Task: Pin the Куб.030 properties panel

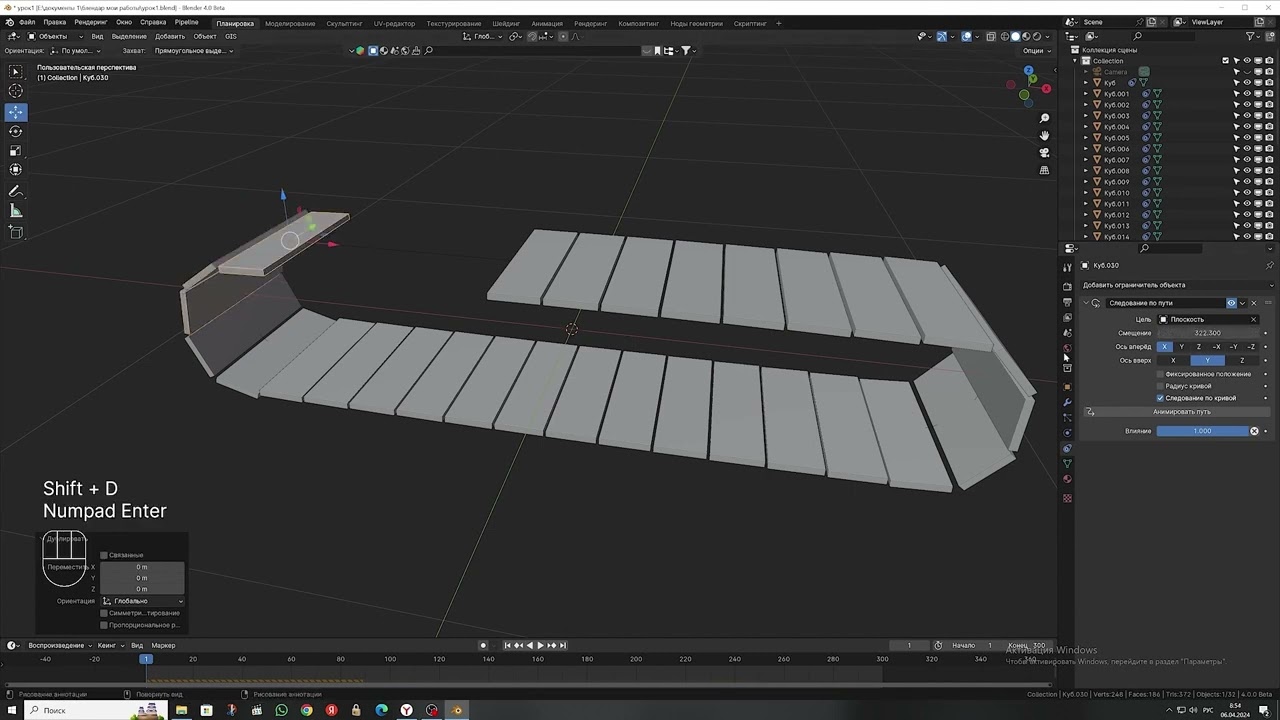Action: coord(1270,265)
